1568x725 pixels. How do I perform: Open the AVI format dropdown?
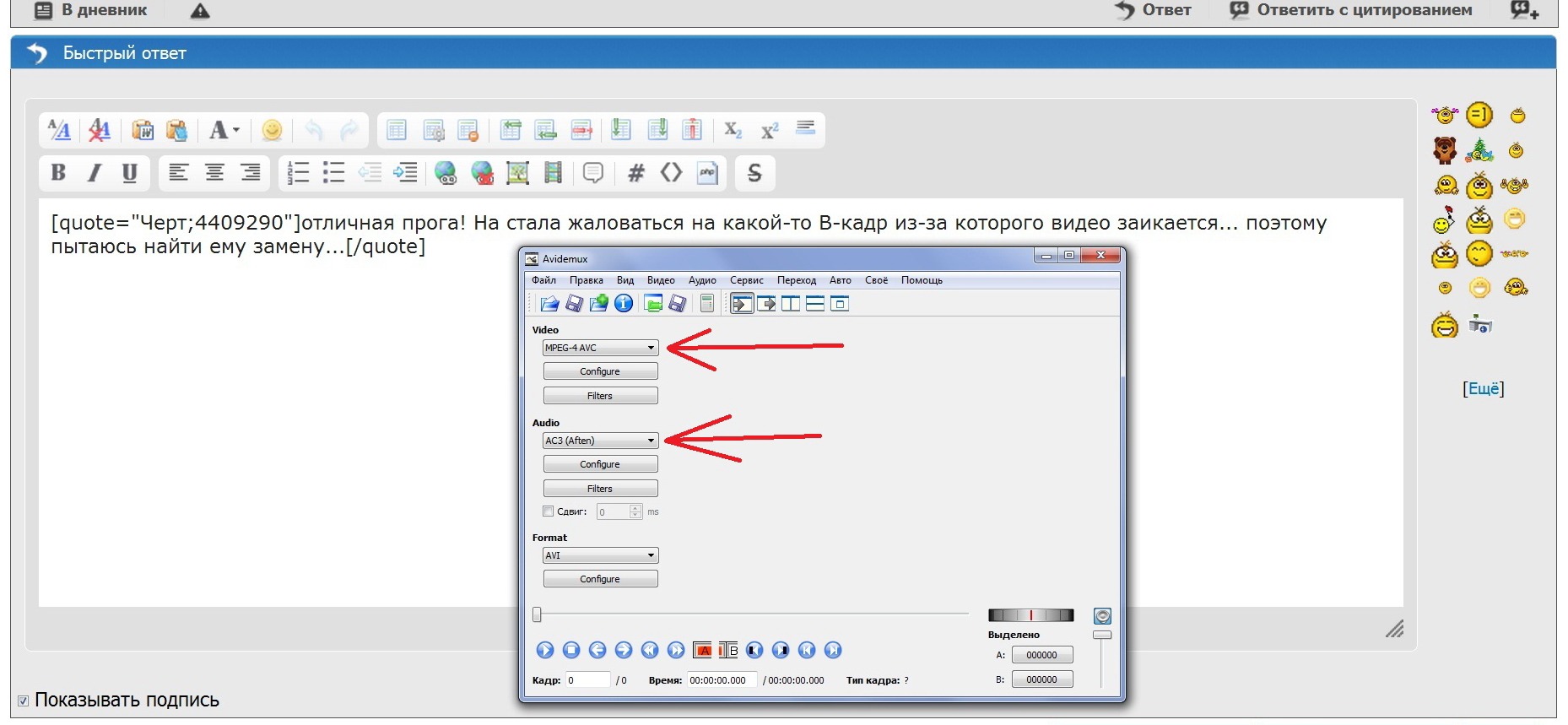pyautogui.click(x=600, y=555)
